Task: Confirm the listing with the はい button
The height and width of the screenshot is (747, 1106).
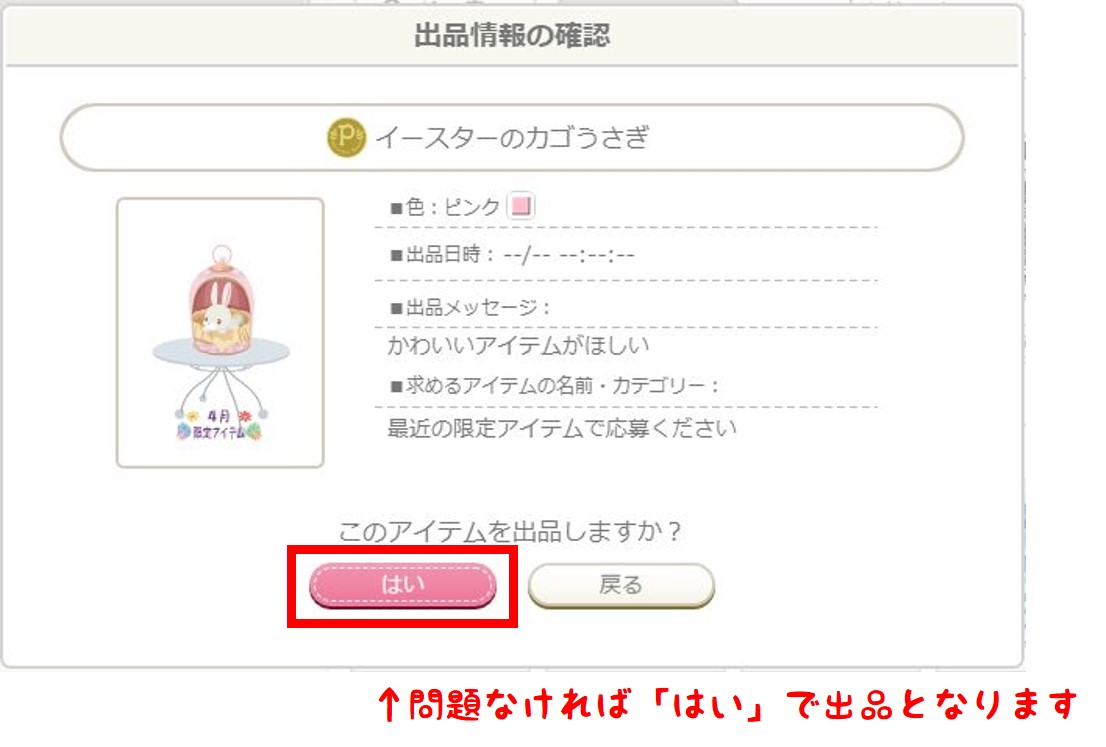Action: click(x=403, y=585)
